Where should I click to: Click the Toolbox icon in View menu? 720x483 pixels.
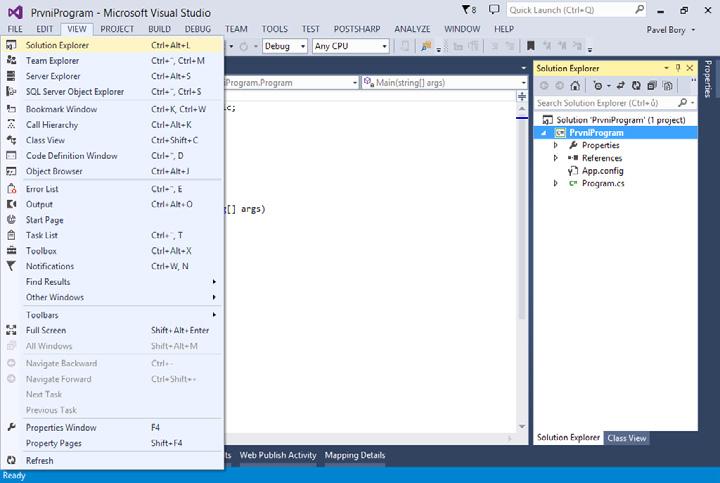coord(11,251)
